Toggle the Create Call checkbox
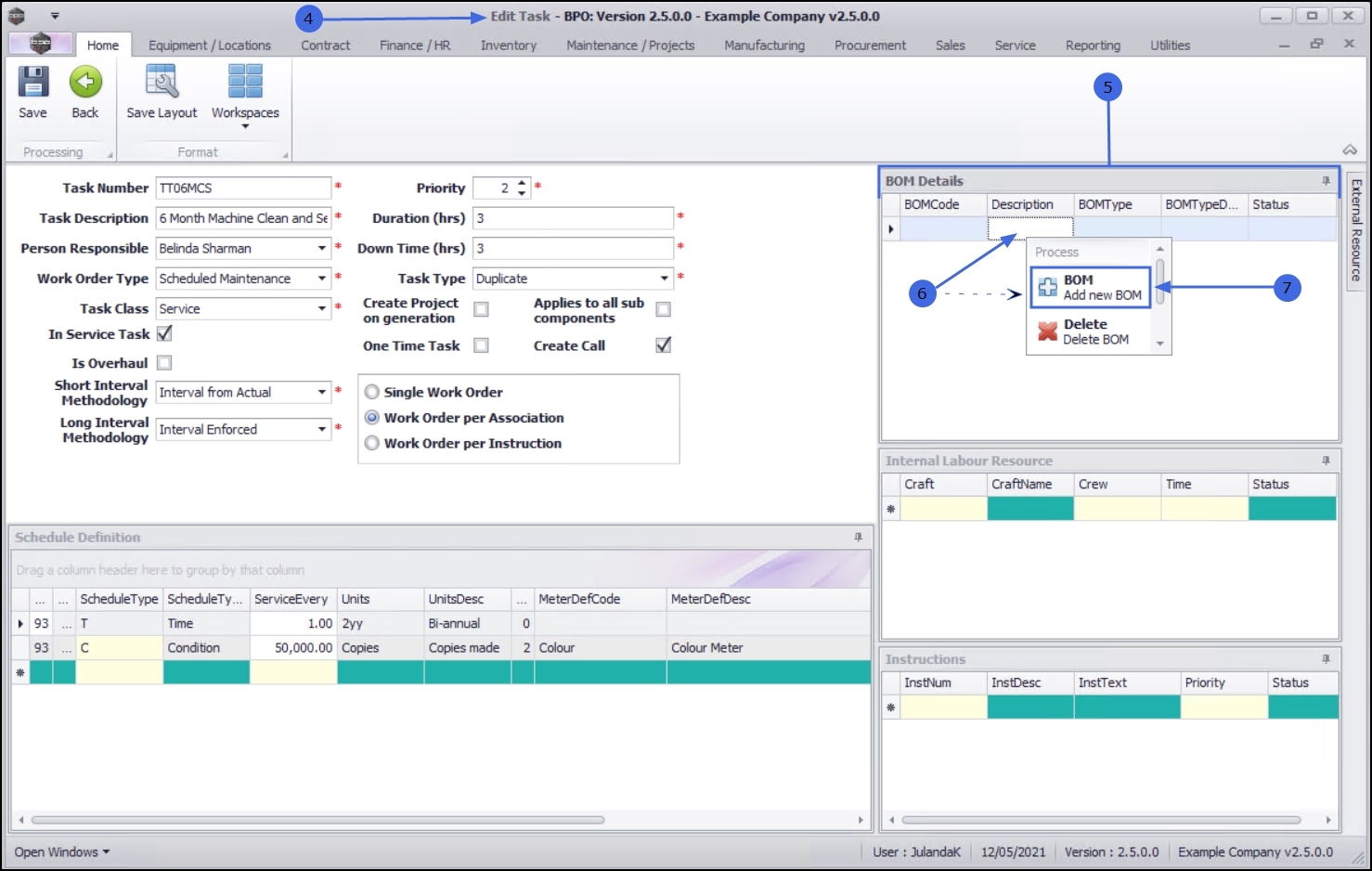This screenshot has height=871, width=1372. click(x=663, y=345)
